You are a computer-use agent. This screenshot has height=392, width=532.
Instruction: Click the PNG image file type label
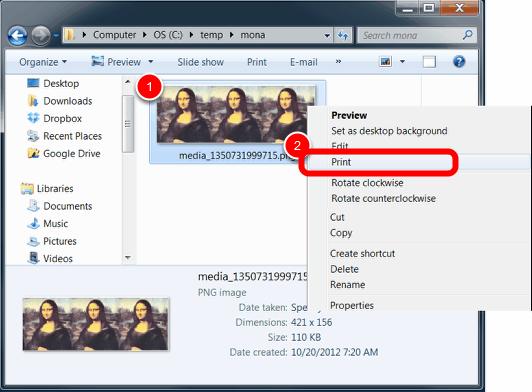222,293
